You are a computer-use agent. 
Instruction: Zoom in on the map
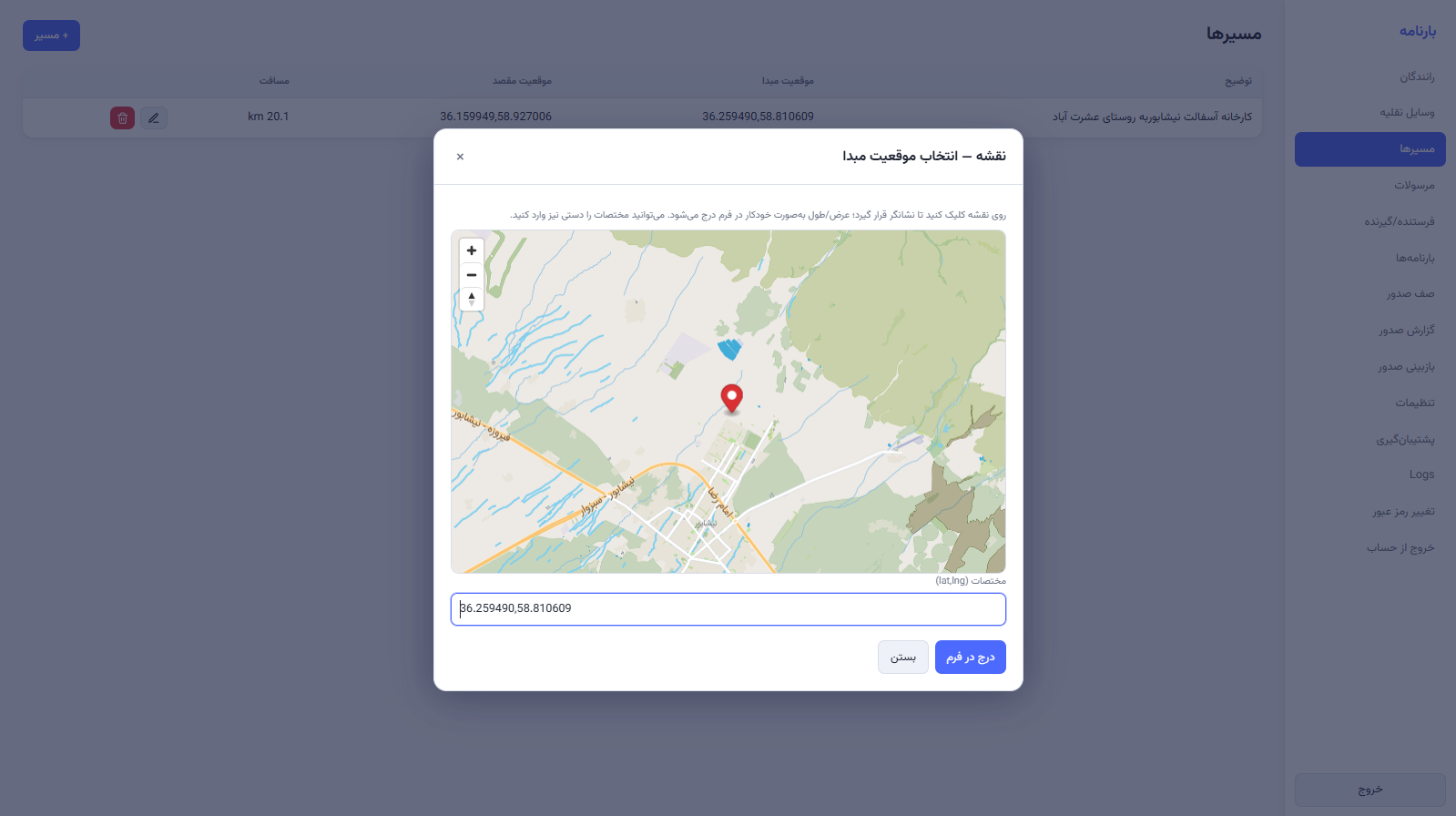472,250
